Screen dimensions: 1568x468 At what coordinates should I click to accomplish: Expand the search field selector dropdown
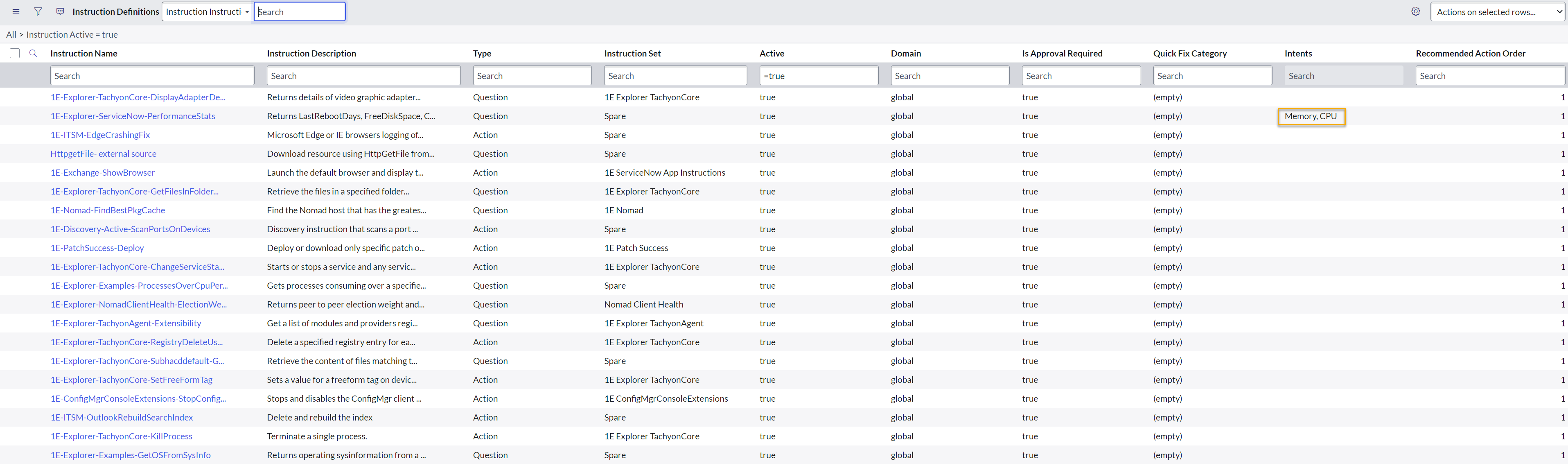[x=208, y=11]
